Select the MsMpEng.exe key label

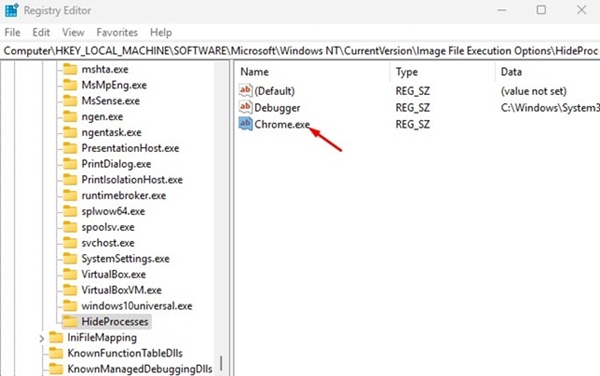pos(114,85)
